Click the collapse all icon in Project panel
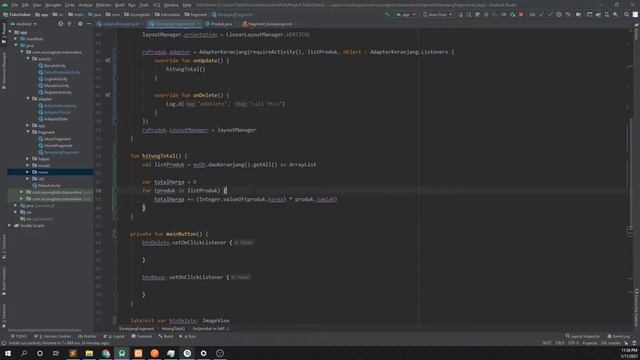640x360 pixels. pyautogui.click(x=70, y=24)
